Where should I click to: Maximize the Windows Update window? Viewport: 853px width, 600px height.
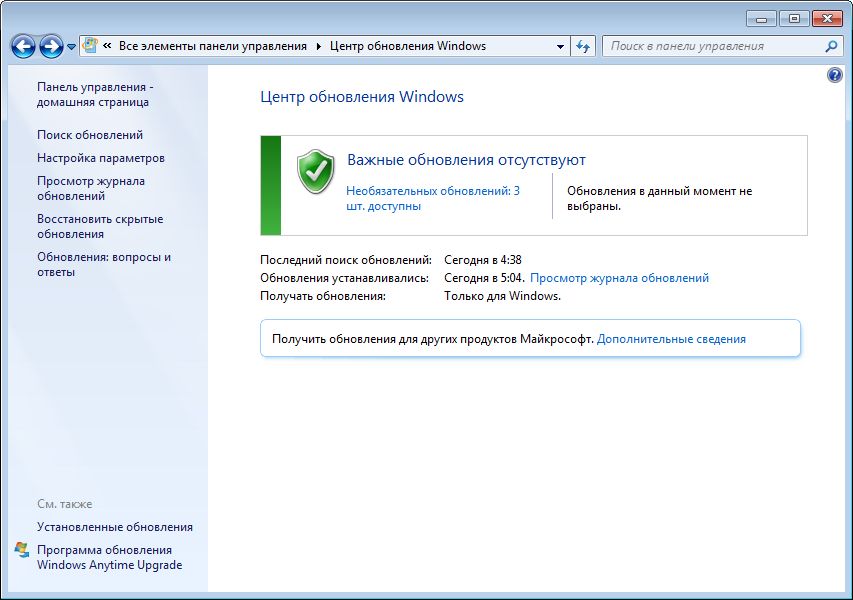tap(794, 19)
